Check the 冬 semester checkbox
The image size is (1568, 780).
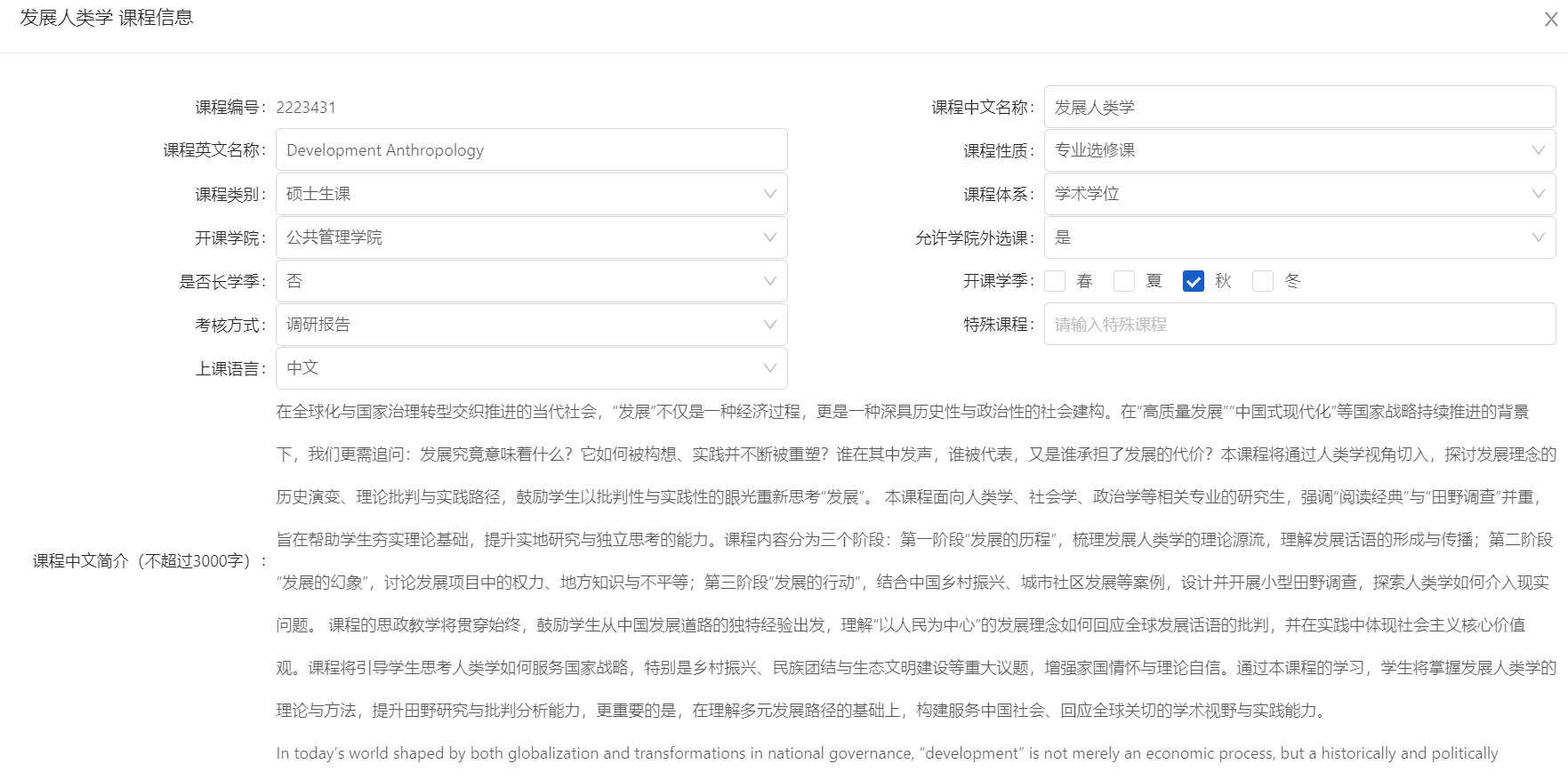click(x=1262, y=281)
